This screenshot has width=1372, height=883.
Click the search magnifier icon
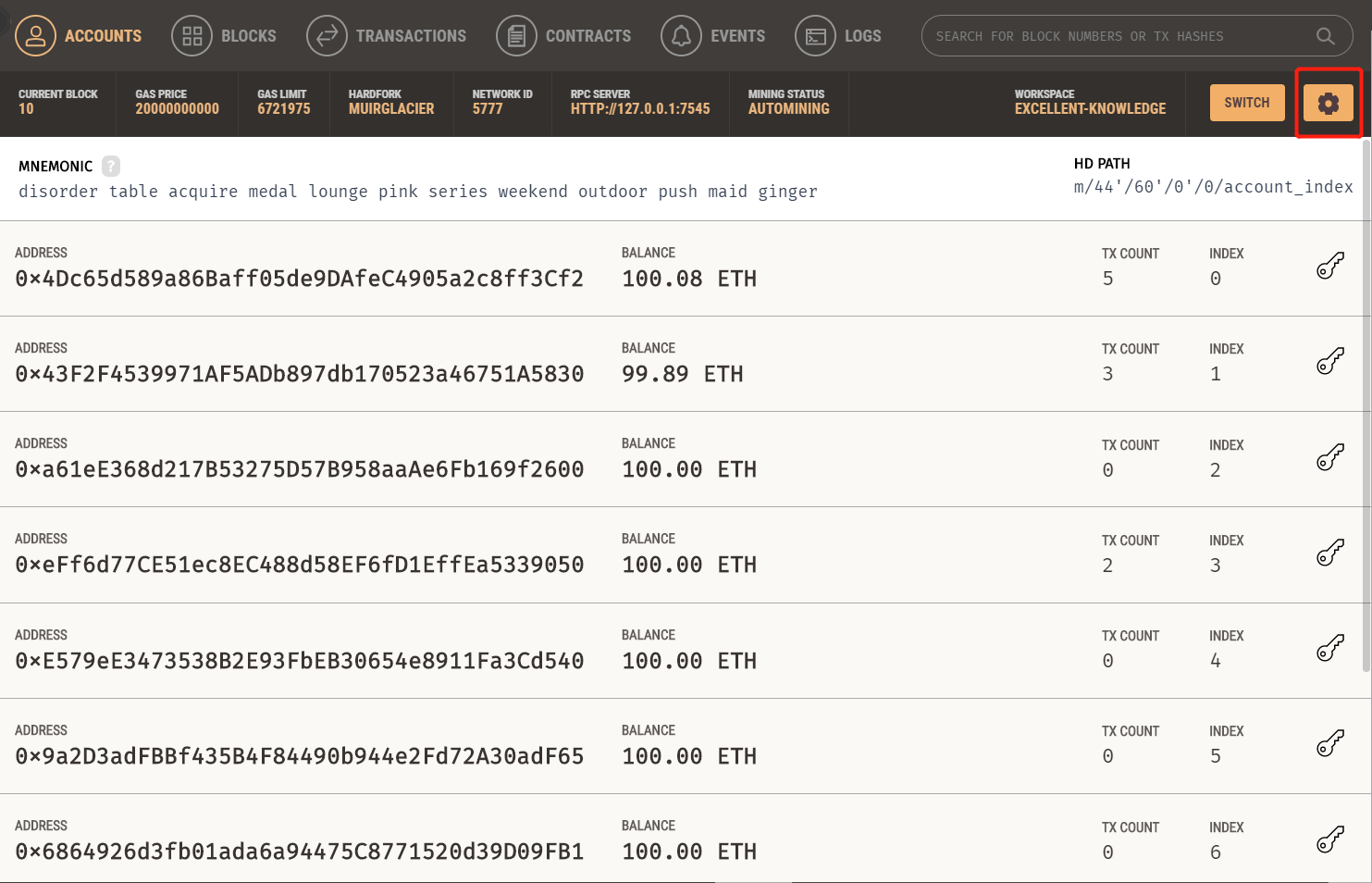pyautogui.click(x=1325, y=36)
